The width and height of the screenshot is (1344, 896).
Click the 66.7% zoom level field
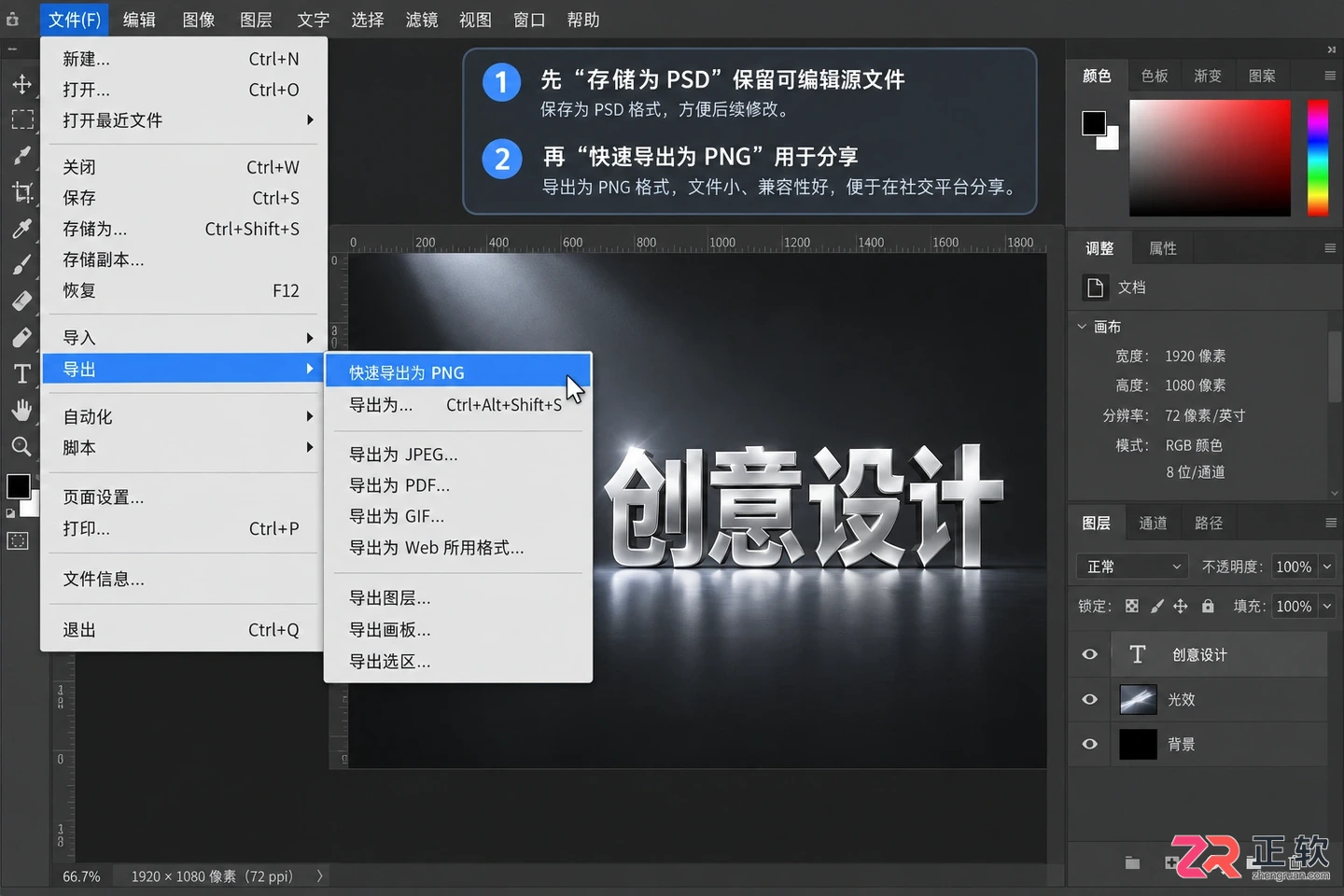pos(81,876)
